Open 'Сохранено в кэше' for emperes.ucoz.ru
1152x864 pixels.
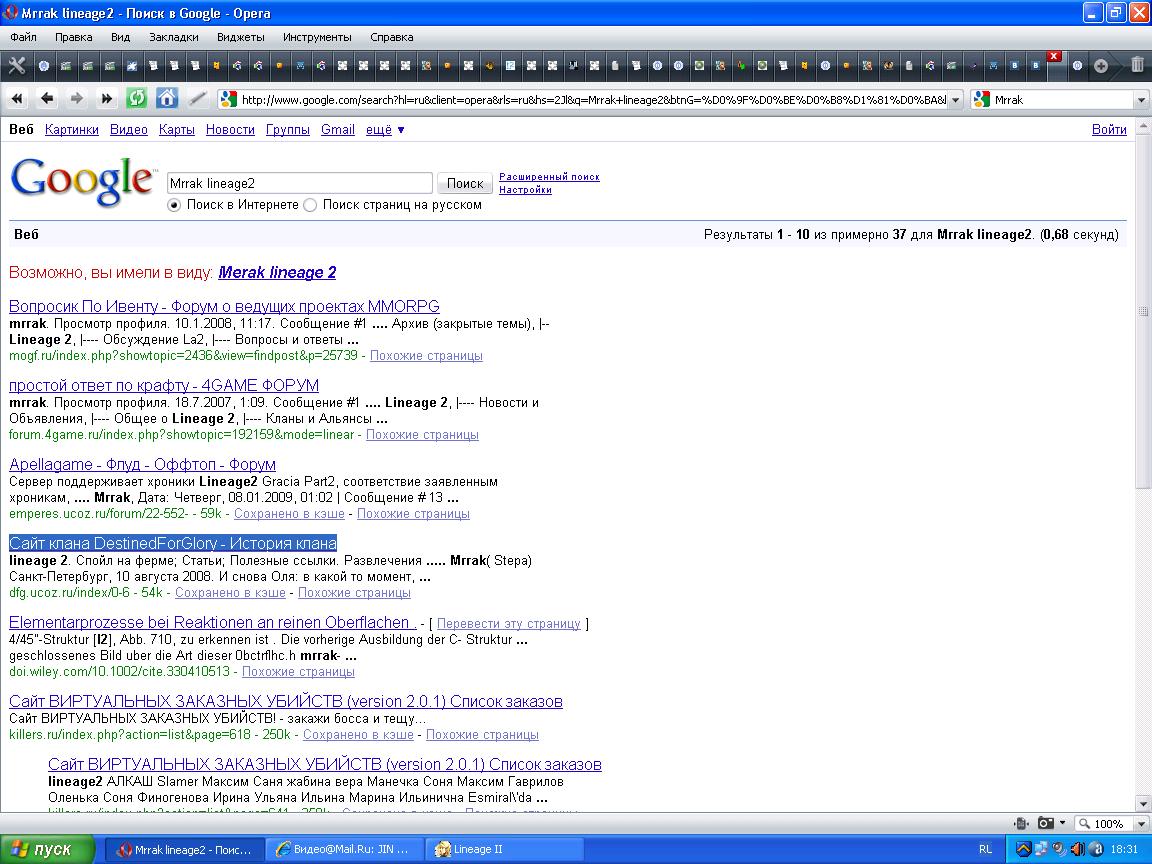(289, 514)
